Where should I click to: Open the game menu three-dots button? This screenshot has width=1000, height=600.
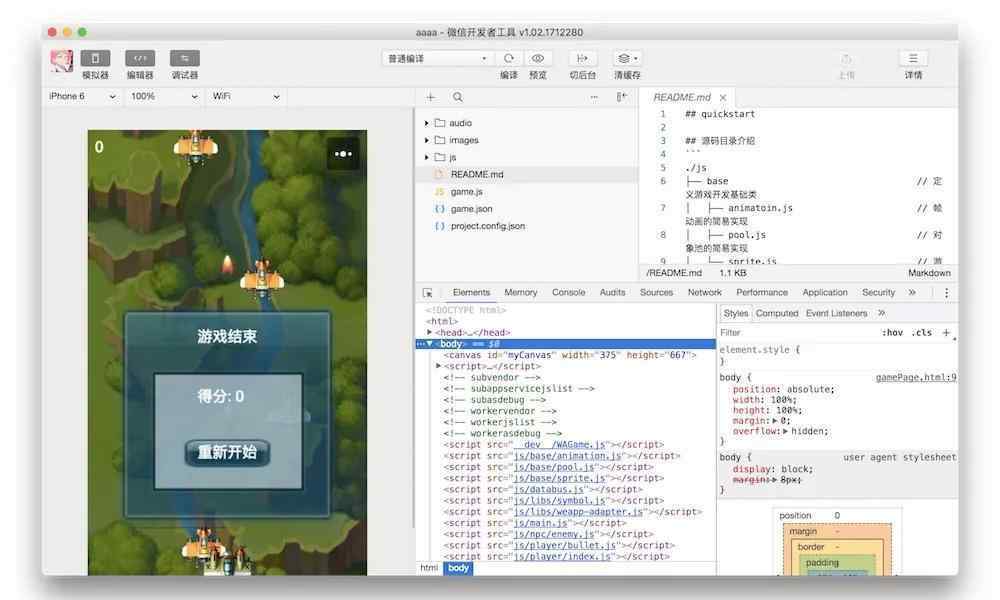(343, 154)
